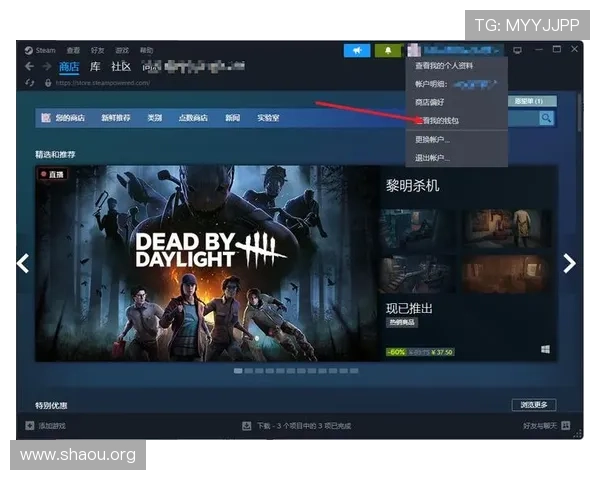Open the Dead by Daylight main banner
600x480 pixels.
click(208, 263)
